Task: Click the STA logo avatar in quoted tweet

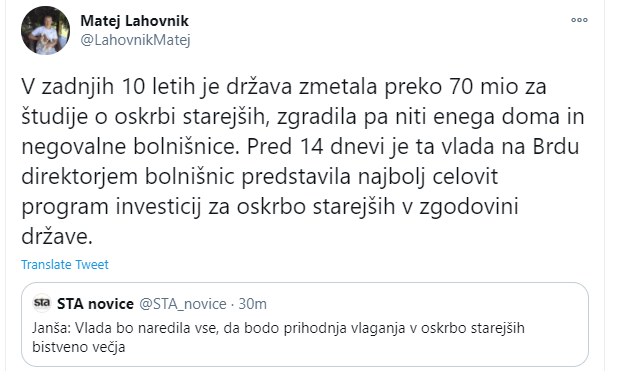Action: pos(42,303)
